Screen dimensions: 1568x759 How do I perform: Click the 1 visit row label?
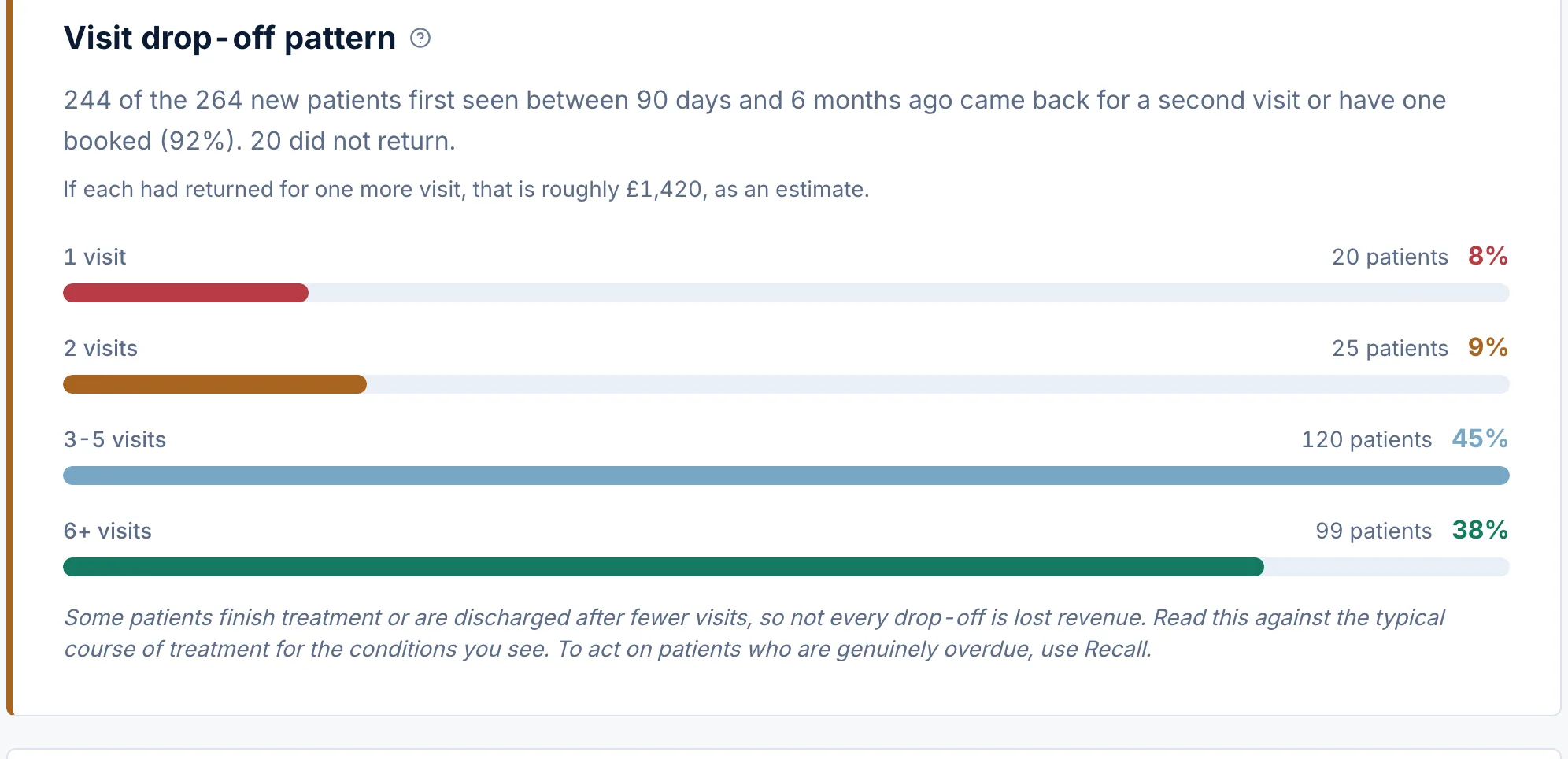click(x=94, y=257)
